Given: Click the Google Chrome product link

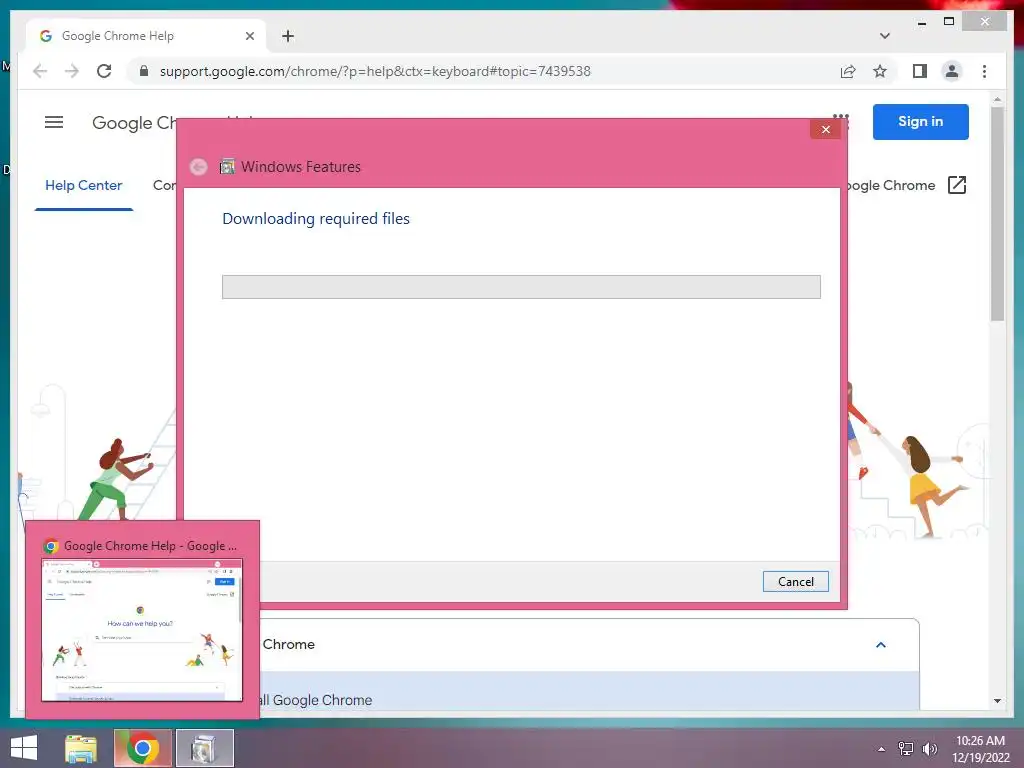Looking at the screenshot, I should click(889, 185).
